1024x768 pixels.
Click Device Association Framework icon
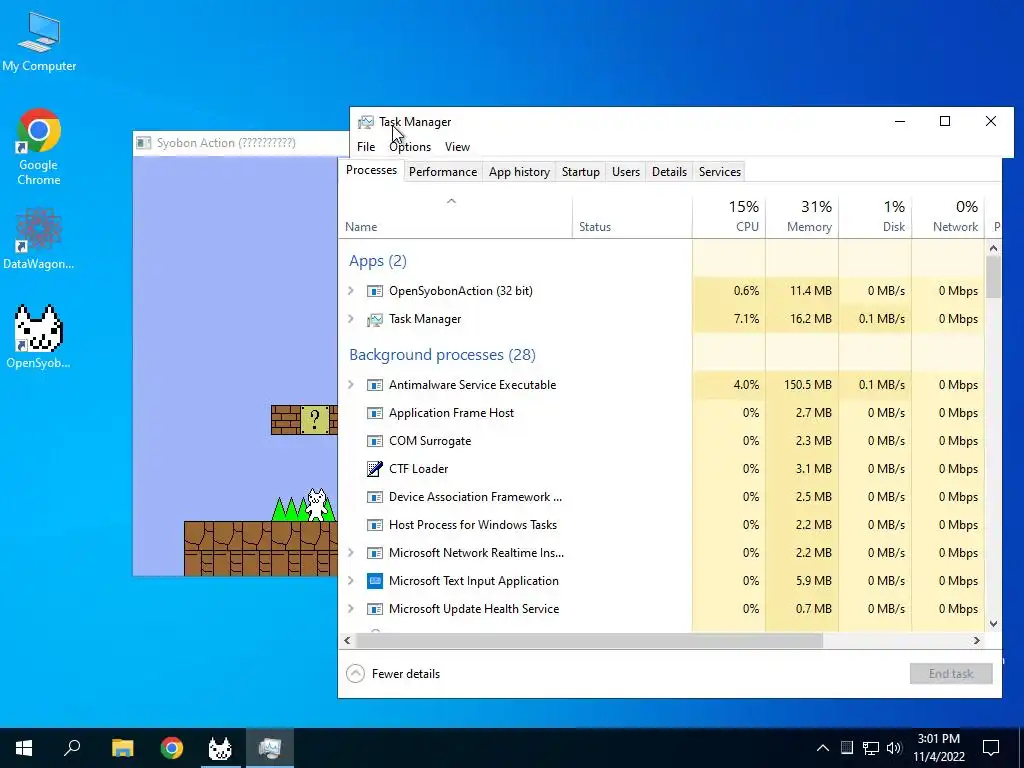click(374, 498)
